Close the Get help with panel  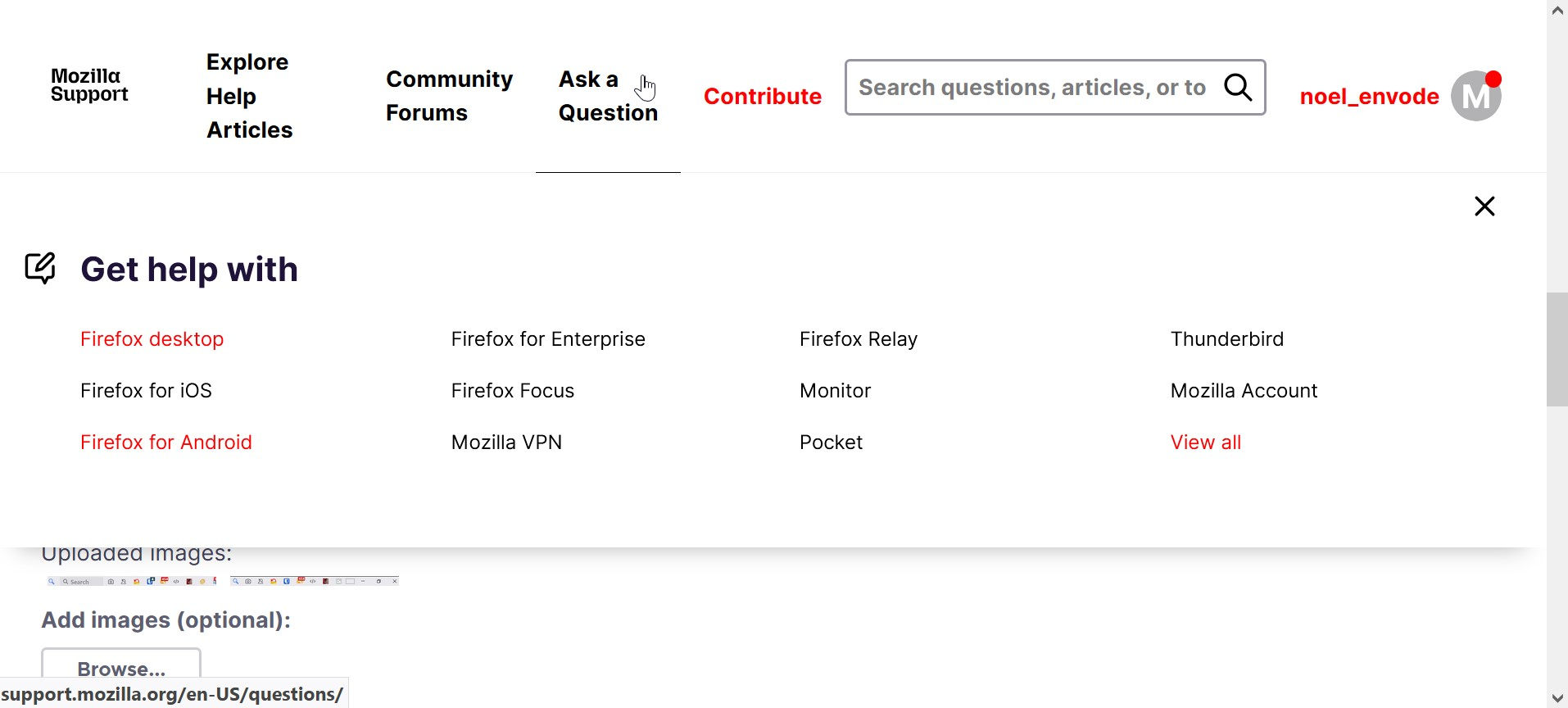pyautogui.click(x=1484, y=206)
